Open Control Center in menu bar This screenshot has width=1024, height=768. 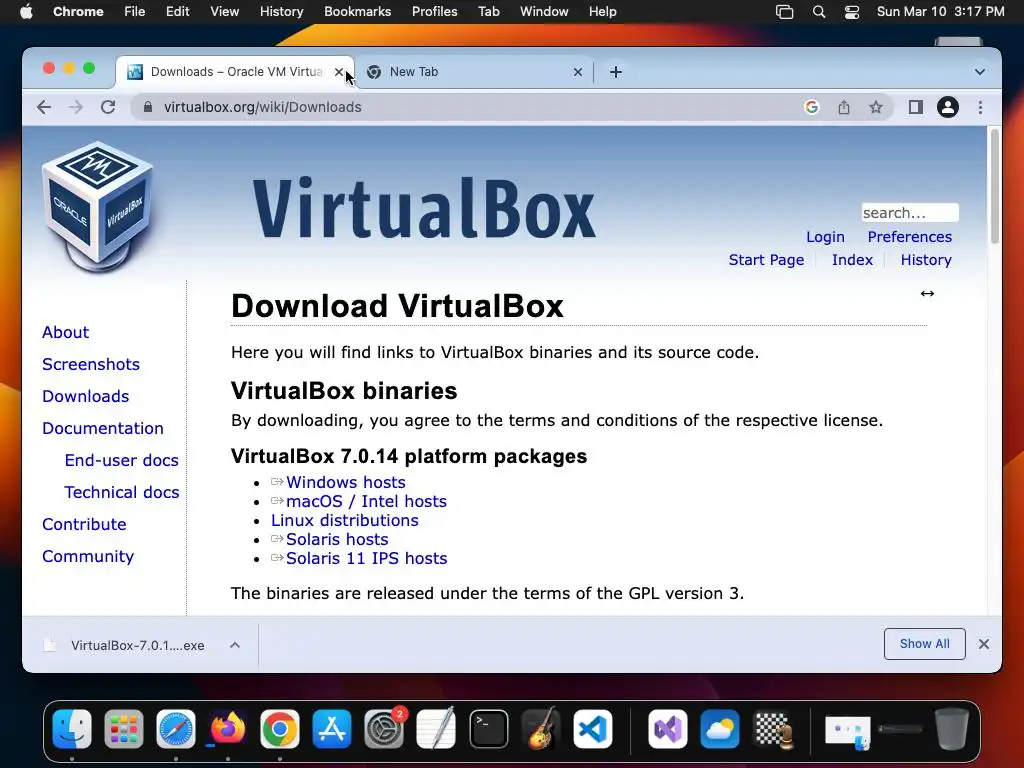[x=852, y=12]
